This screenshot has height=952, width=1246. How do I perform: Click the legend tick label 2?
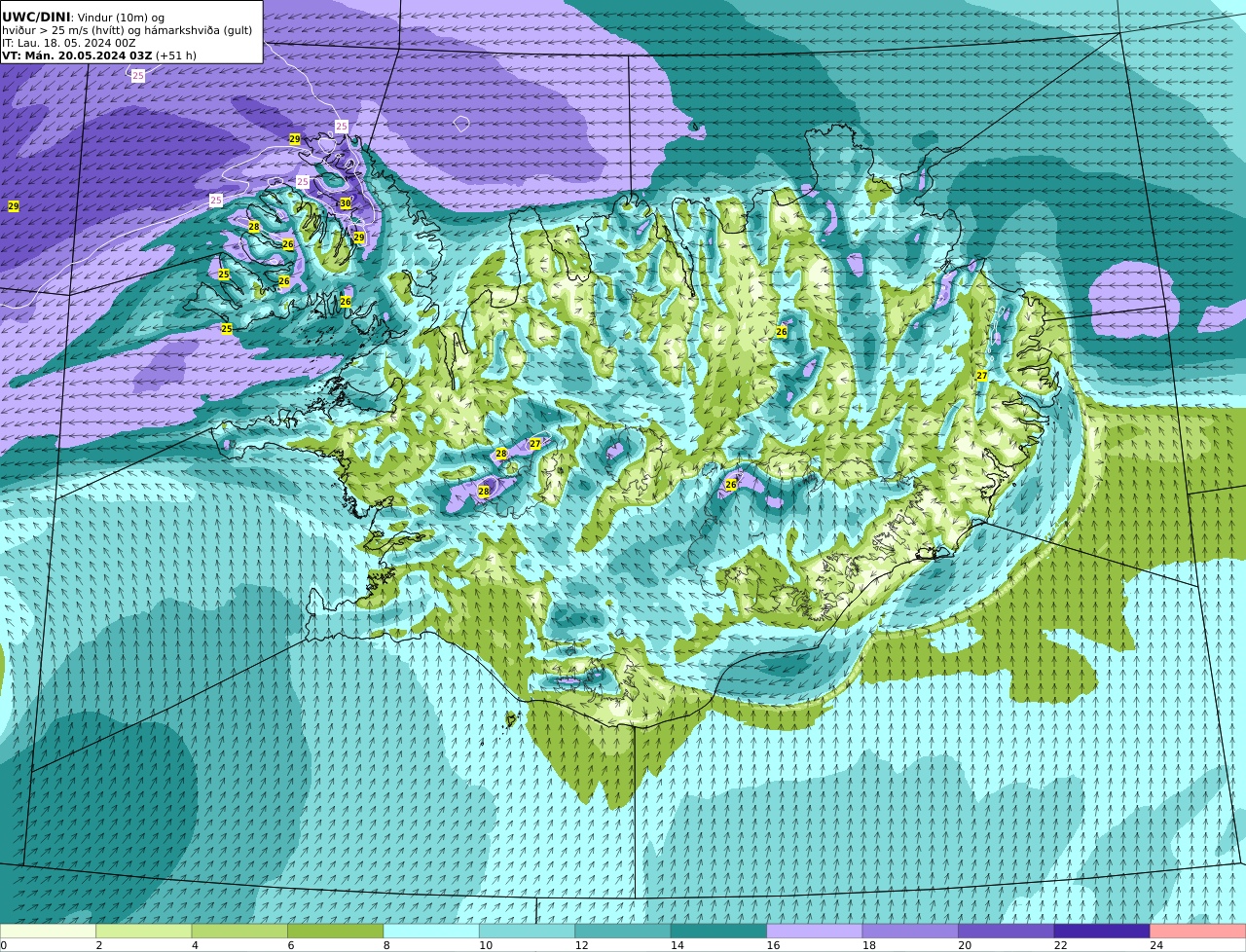98,945
